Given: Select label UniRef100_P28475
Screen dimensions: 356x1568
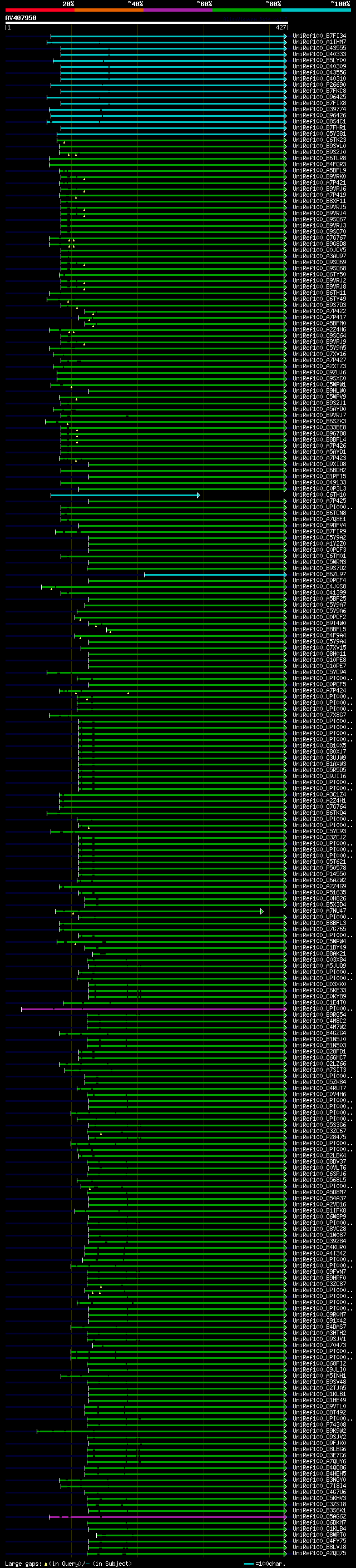Looking at the screenshot, I should click(319, 1137).
